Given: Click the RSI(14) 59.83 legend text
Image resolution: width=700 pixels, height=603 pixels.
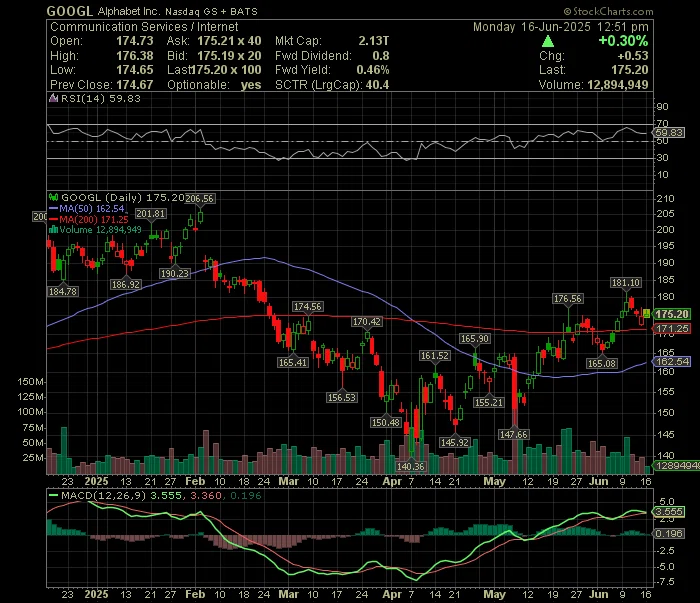Looking at the screenshot, I should (x=100, y=98).
